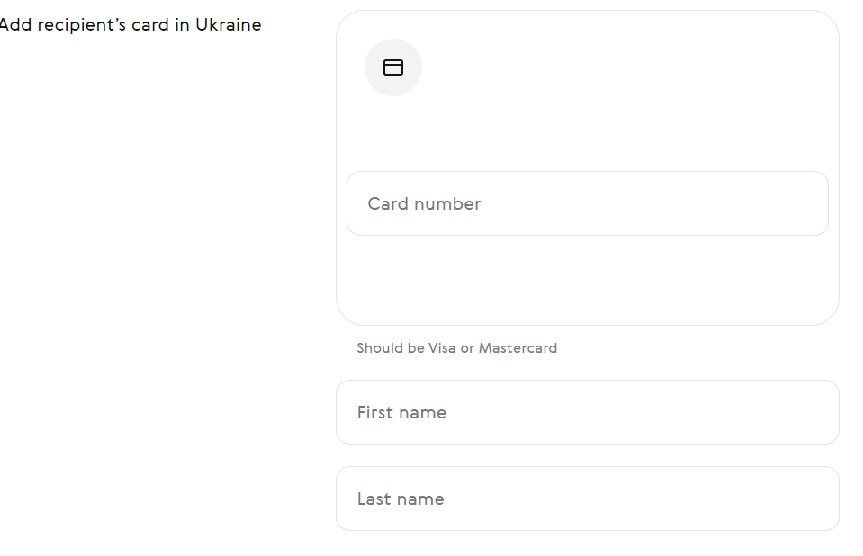Screen dimensions: 863x556
Task: Click empty space below the Card number field
Action: 587,280
